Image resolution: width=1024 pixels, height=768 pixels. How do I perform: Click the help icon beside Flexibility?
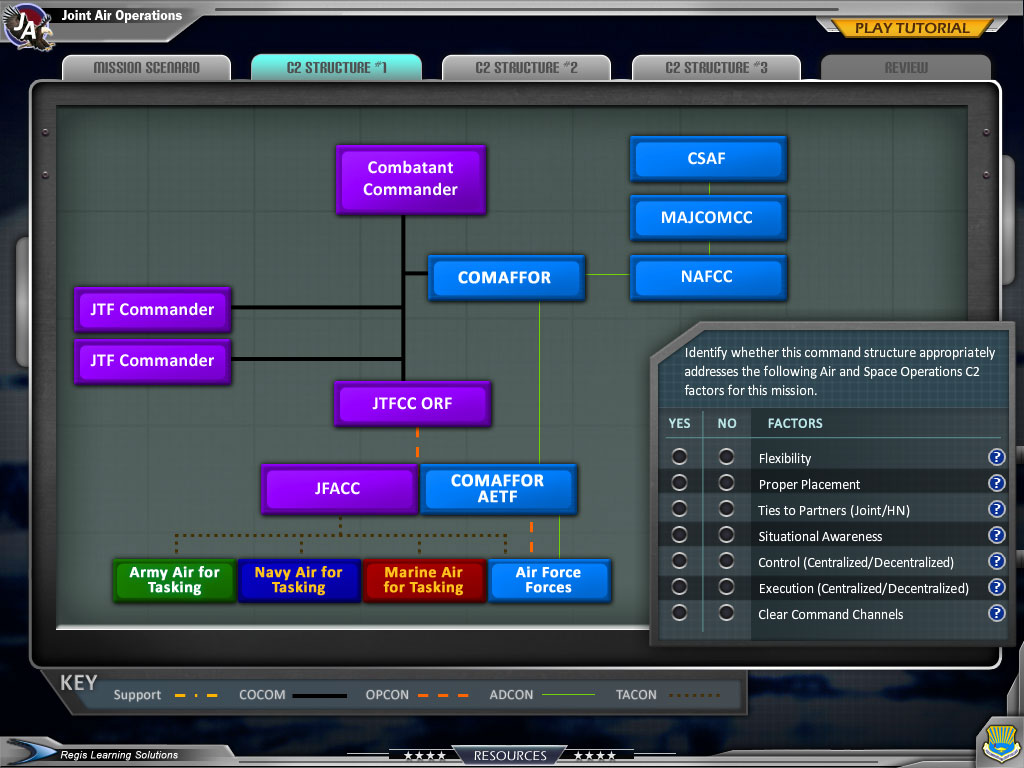click(x=996, y=457)
